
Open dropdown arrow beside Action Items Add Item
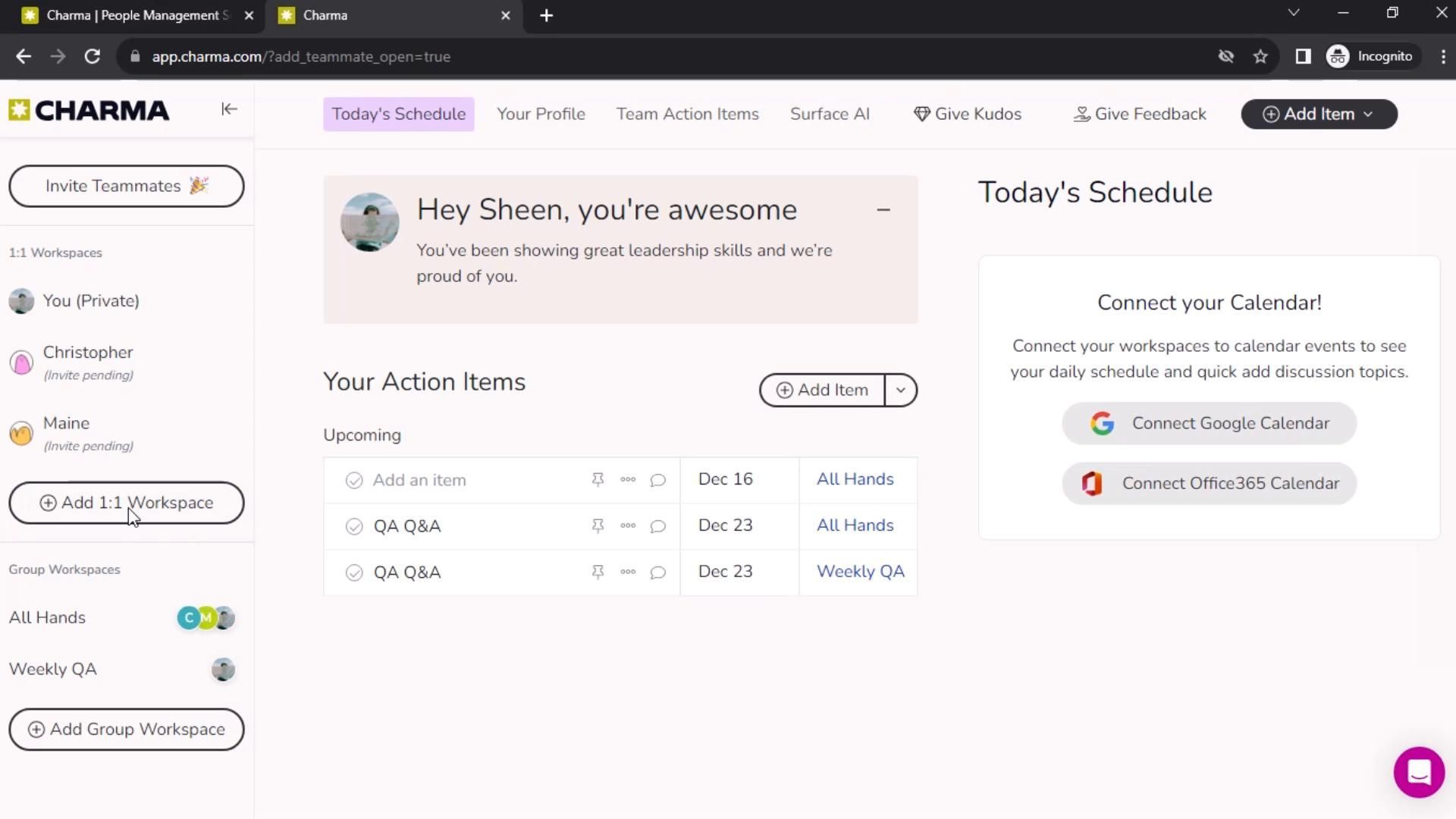pyautogui.click(x=900, y=390)
